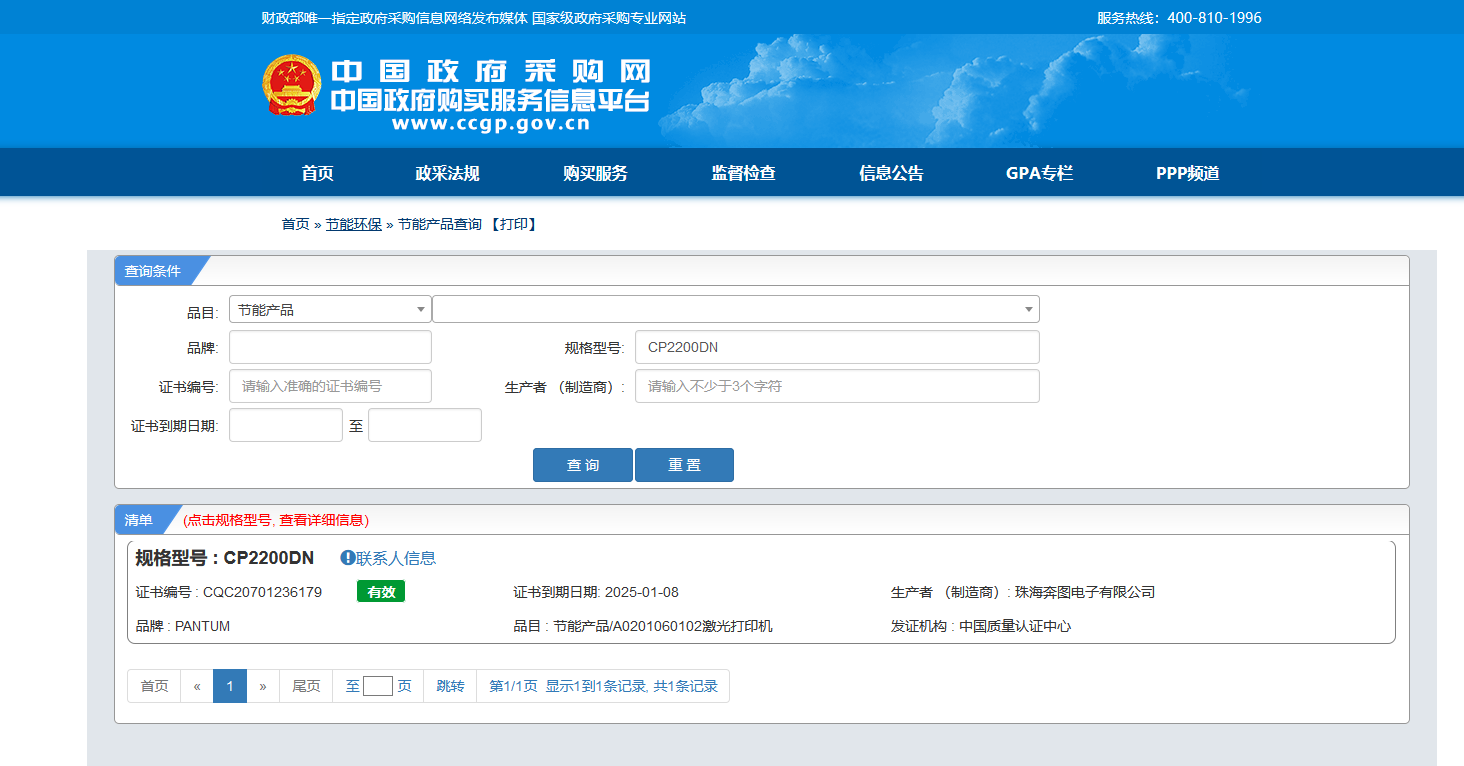1464x766 pixels.
Task: Click the green 有效 status badge
Action: pyautogui.click(x=381, y=592)
